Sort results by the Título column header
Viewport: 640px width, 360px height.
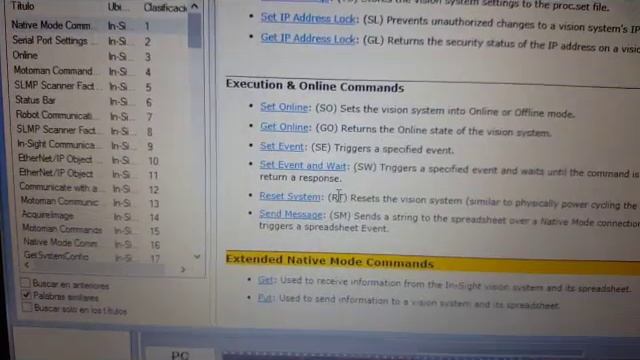coord(23,6)
